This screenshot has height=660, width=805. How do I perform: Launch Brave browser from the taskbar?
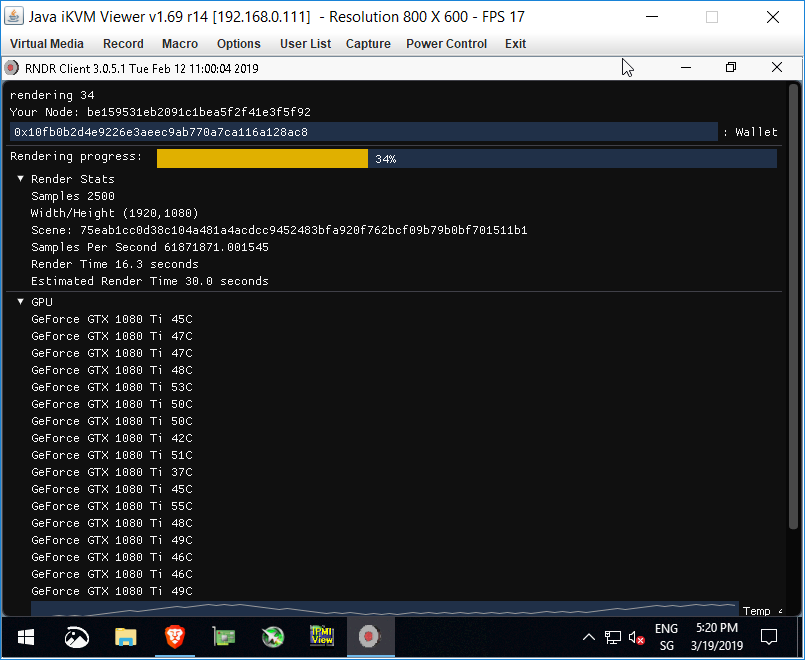click(x=175, y=637)
